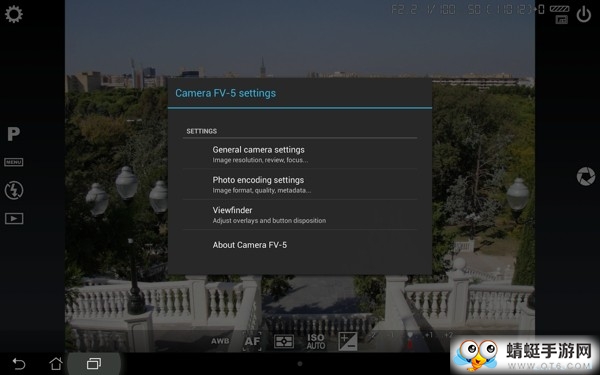Open the settings gear icon
The height and width of the screenshot is (375, 600).
[14, 15]
